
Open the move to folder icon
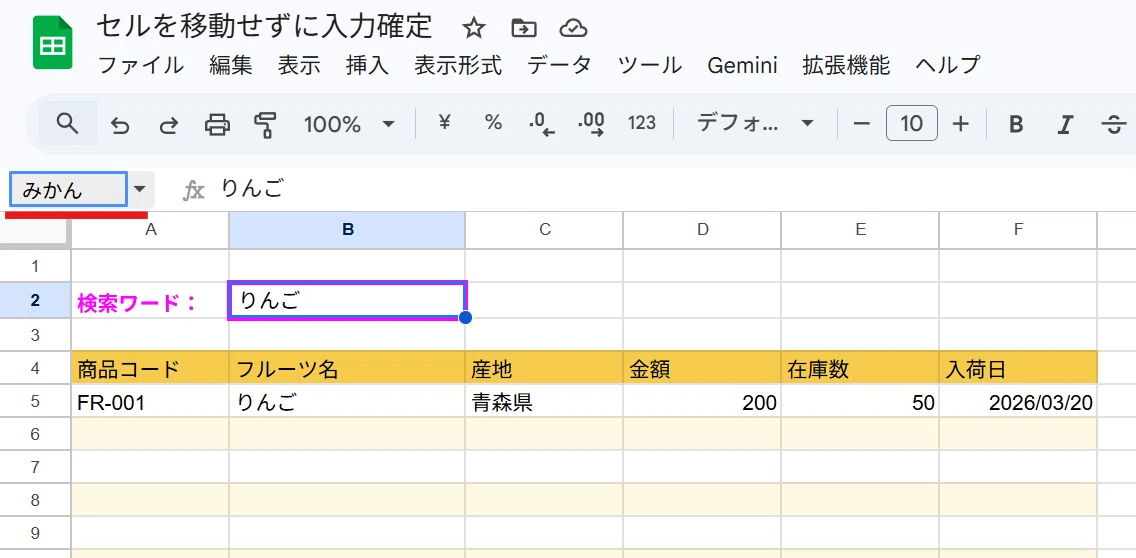(523, 28)
